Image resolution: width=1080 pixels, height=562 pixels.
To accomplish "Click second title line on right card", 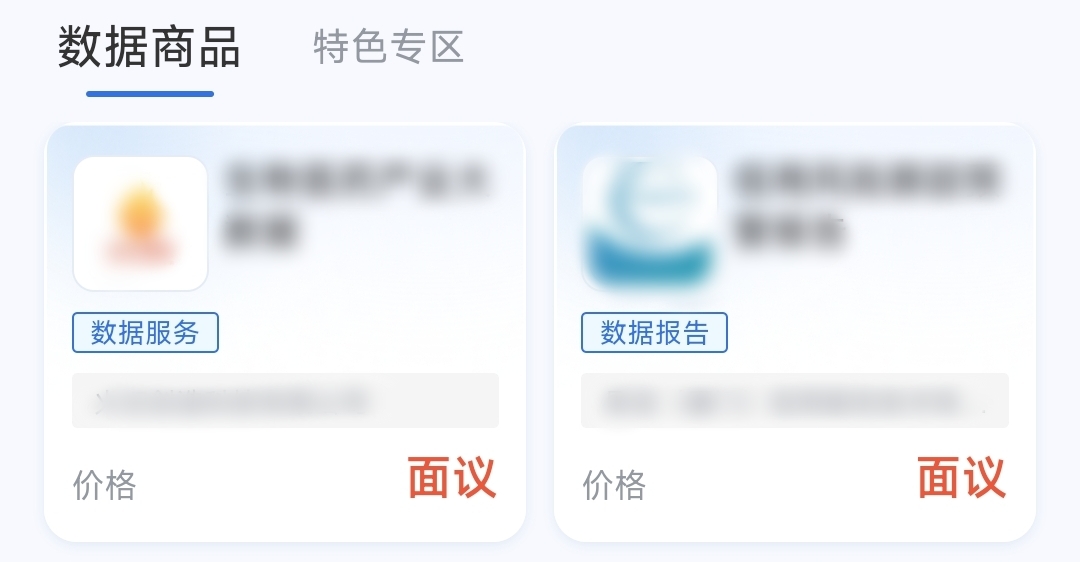I will 789,230.
